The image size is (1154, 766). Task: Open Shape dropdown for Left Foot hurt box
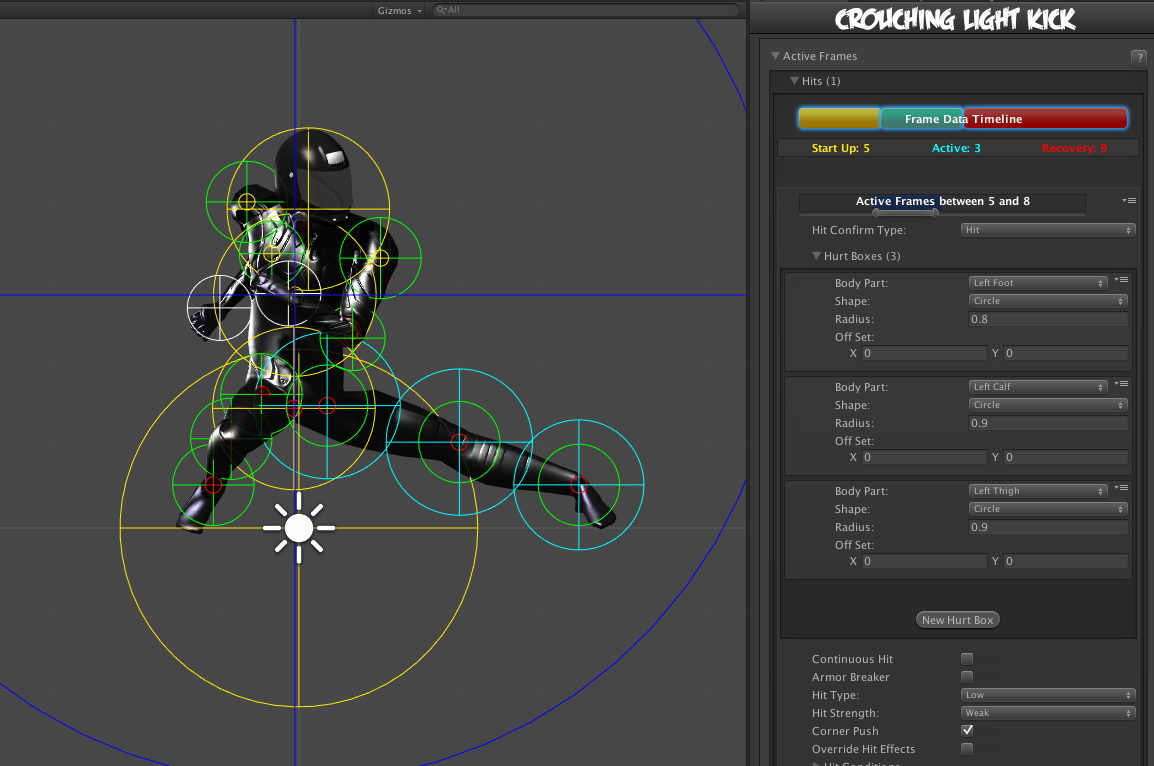[1048, 301]
